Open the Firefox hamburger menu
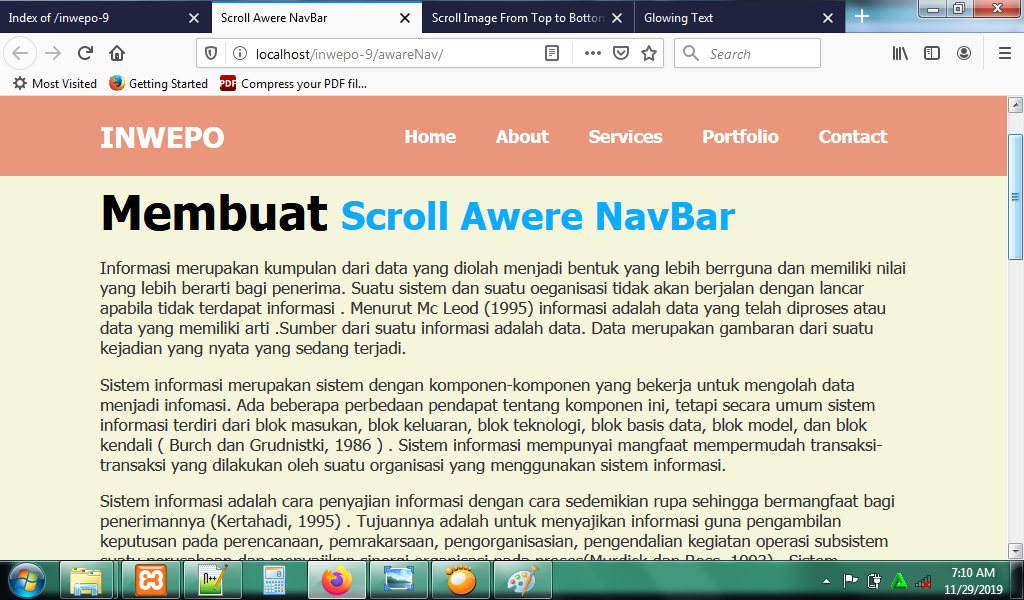This screenshot has height=600, width=1024. click(1005, 53)
